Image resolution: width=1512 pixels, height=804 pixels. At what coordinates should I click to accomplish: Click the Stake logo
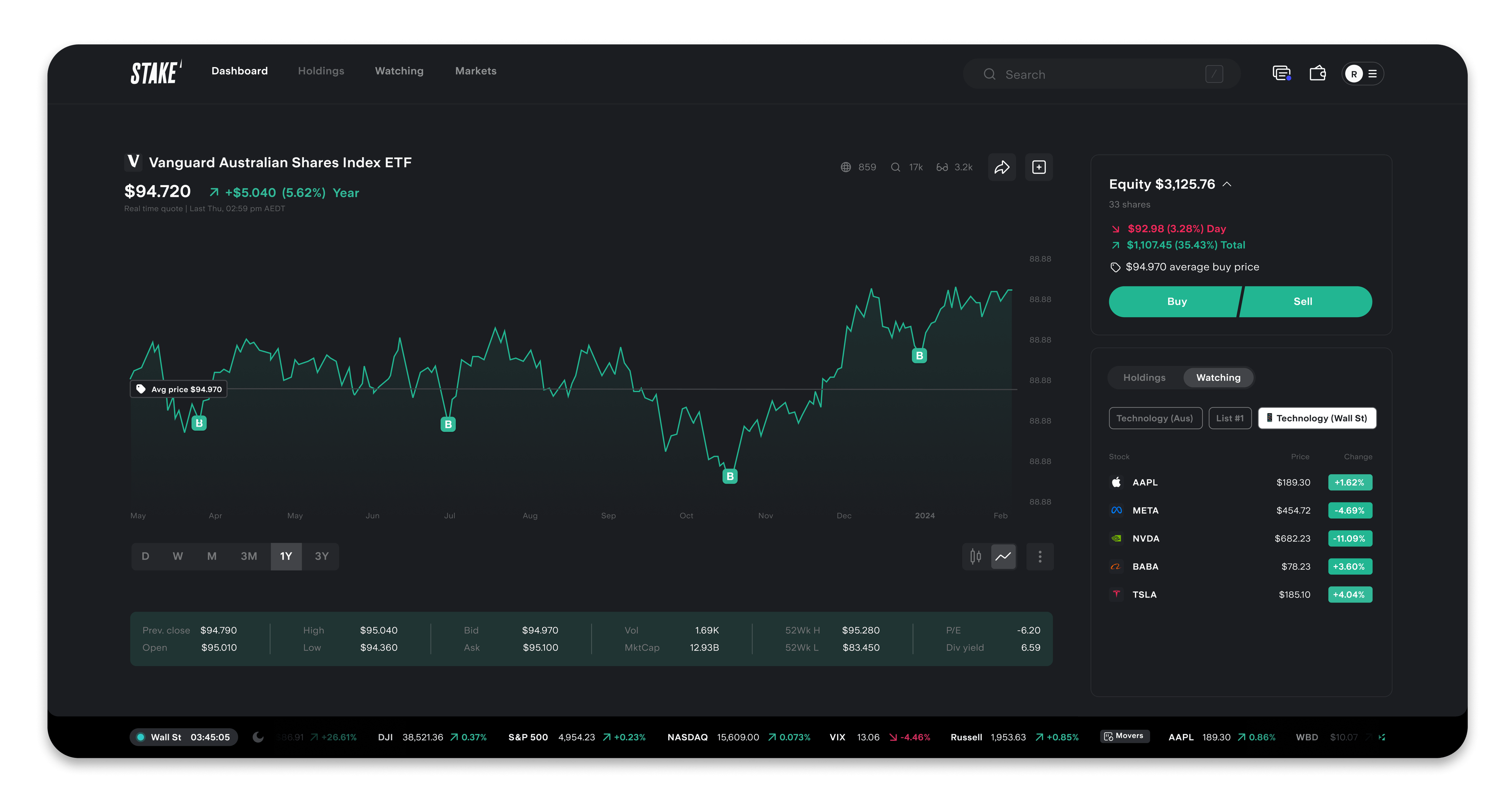coord(155,73)
